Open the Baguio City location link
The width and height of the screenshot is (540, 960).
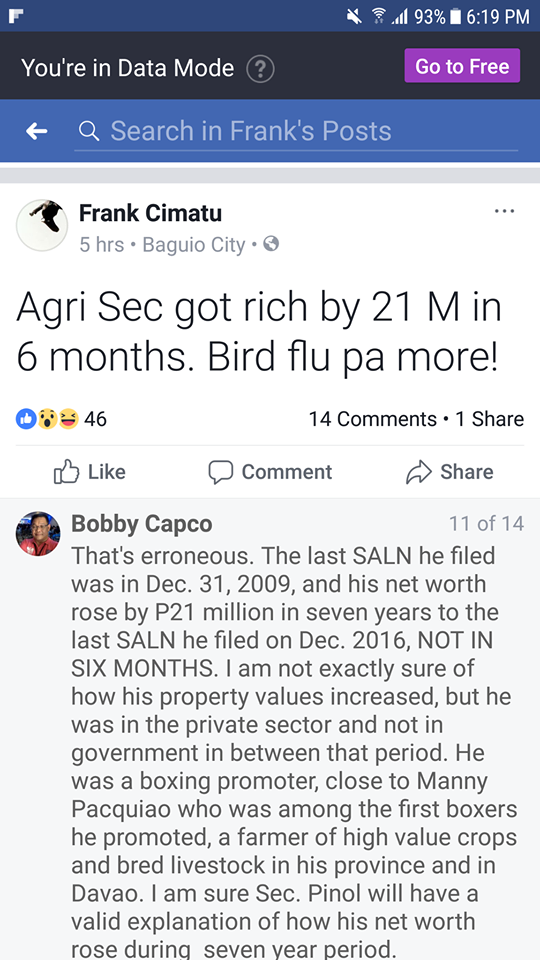click(x=193, y=245)
